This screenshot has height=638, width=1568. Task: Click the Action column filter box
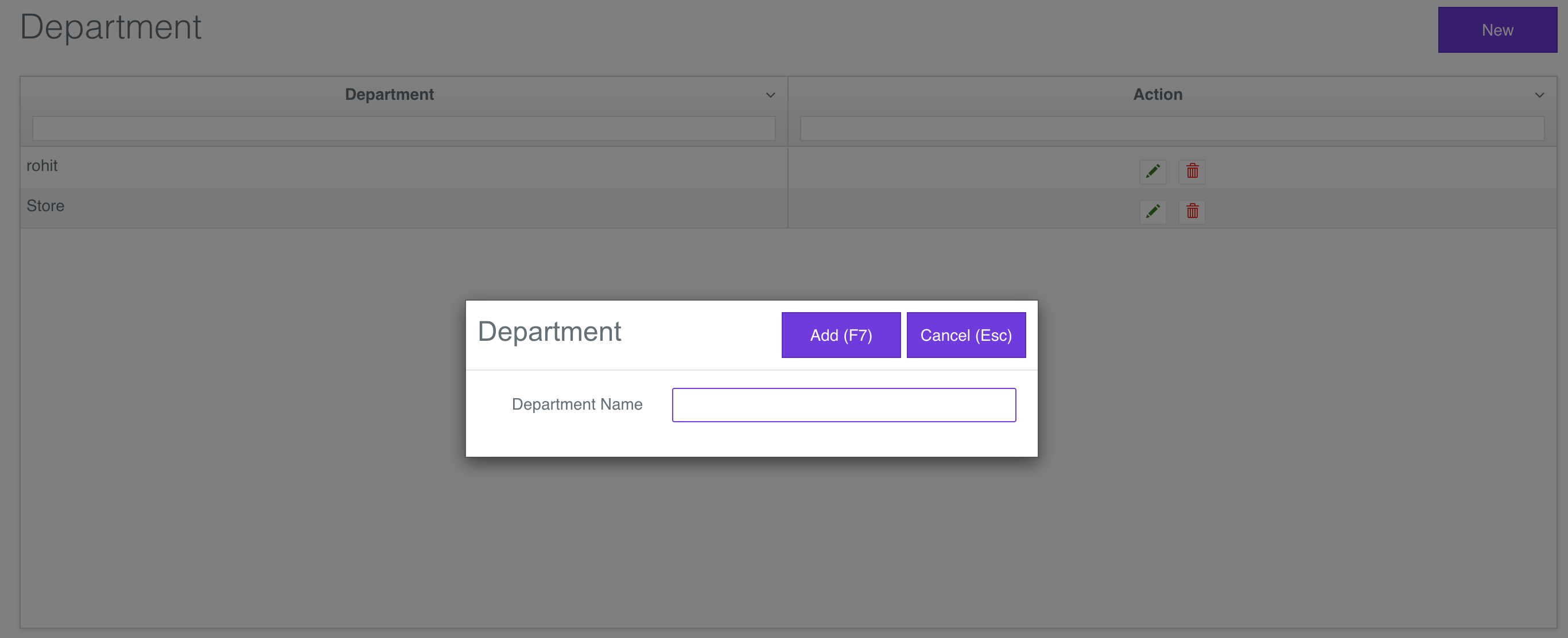pos(1172,129)
